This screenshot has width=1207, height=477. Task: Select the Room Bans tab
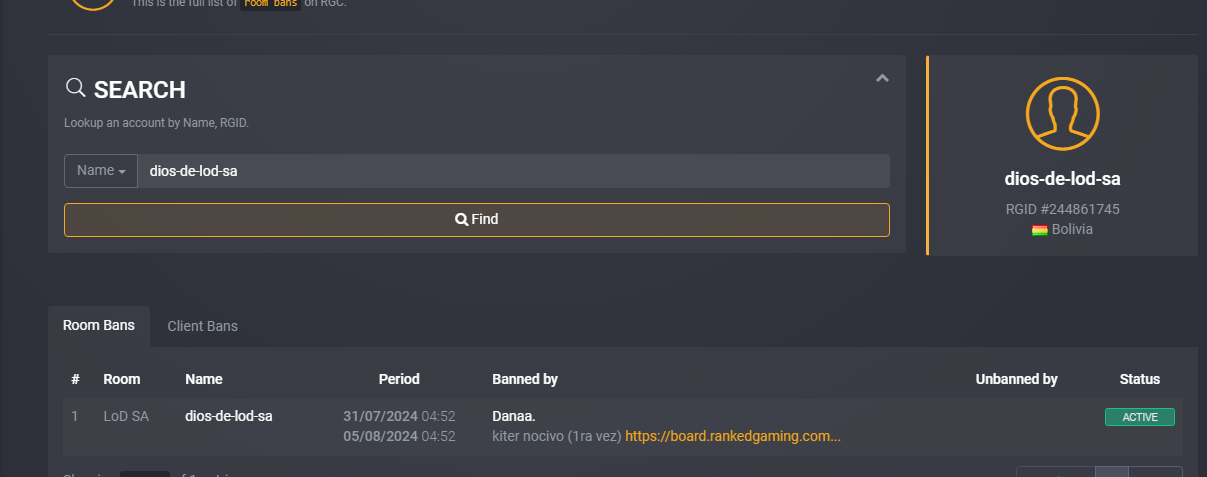(x=99, y=326)
